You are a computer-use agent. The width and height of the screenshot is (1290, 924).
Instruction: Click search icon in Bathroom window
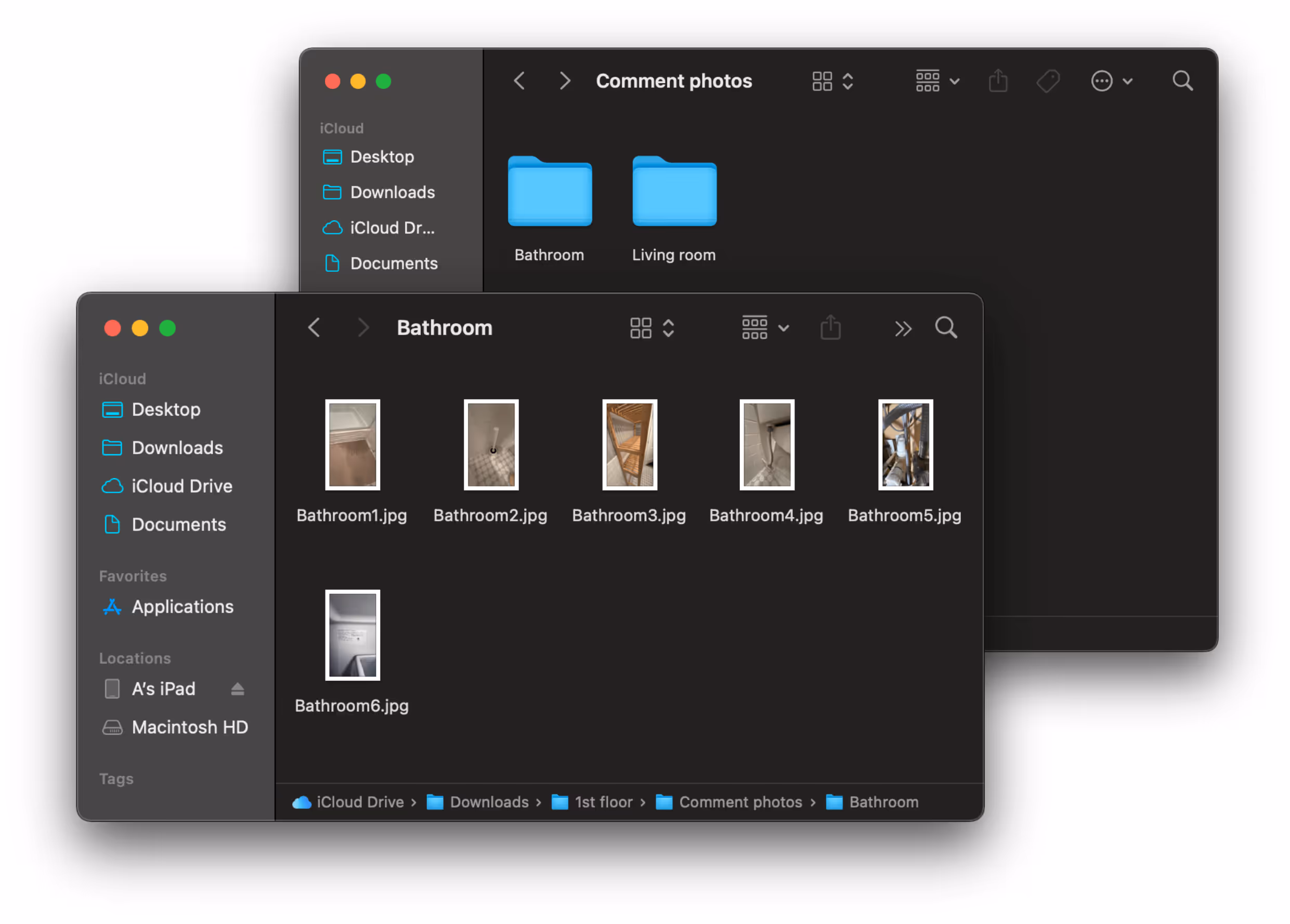(x=945, y=328)
